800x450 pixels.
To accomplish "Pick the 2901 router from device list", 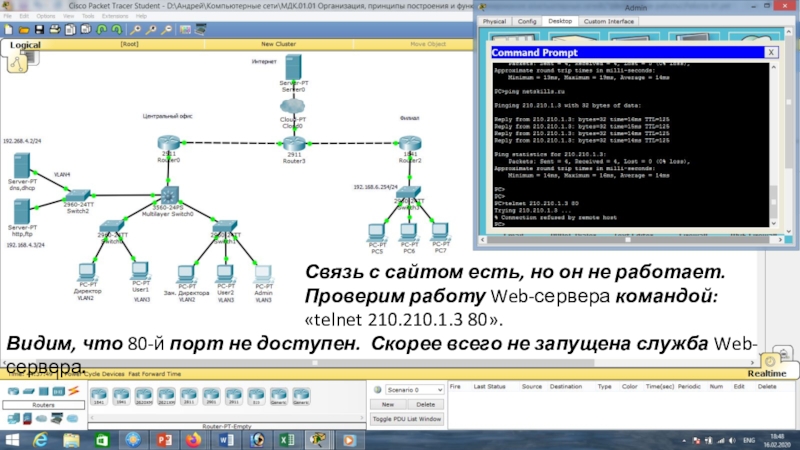I will tap(211, 396).
